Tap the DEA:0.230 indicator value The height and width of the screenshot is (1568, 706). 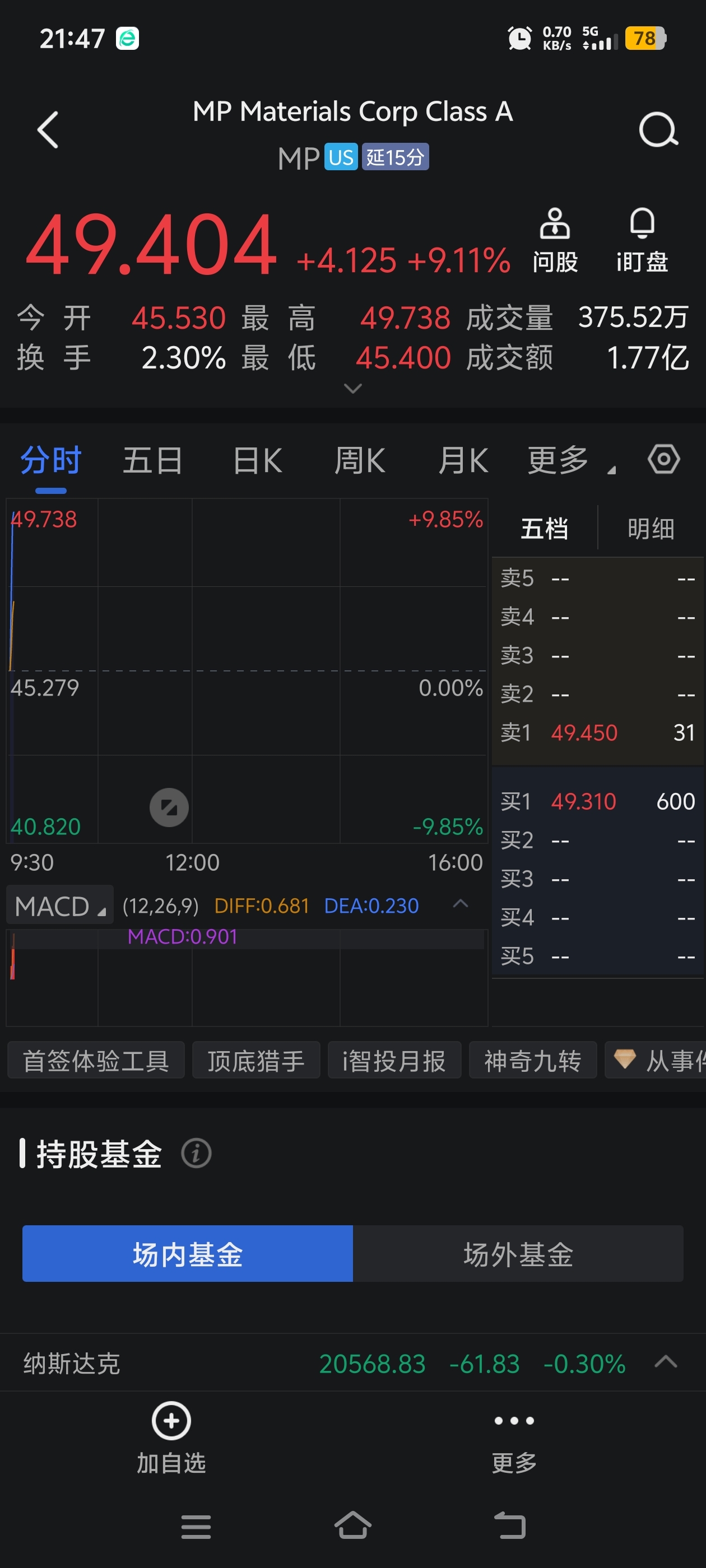pos(371,906)
